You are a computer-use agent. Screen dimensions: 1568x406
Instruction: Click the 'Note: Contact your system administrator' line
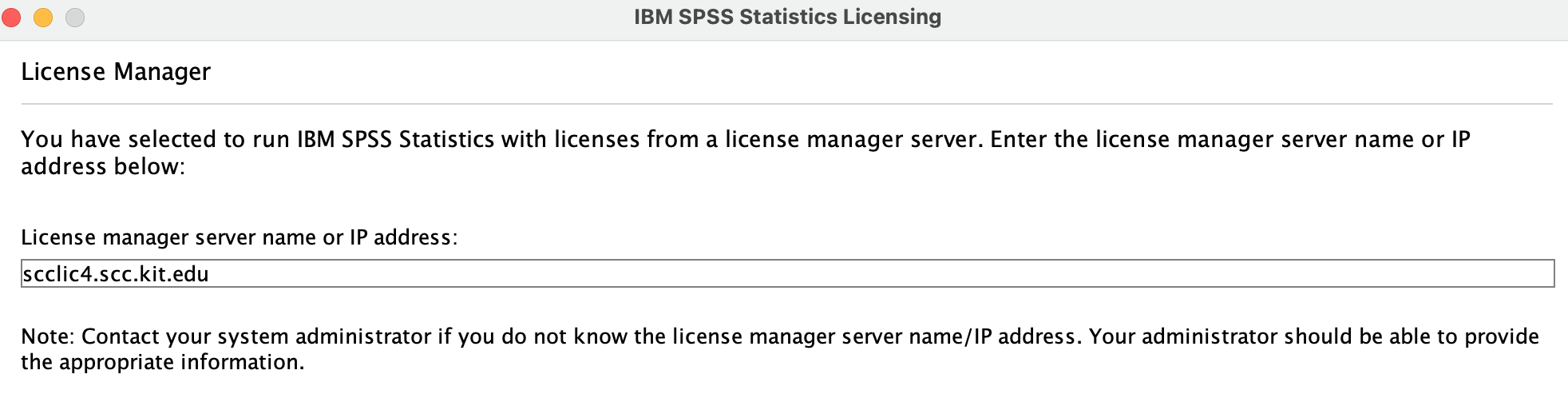coord(780,336)
